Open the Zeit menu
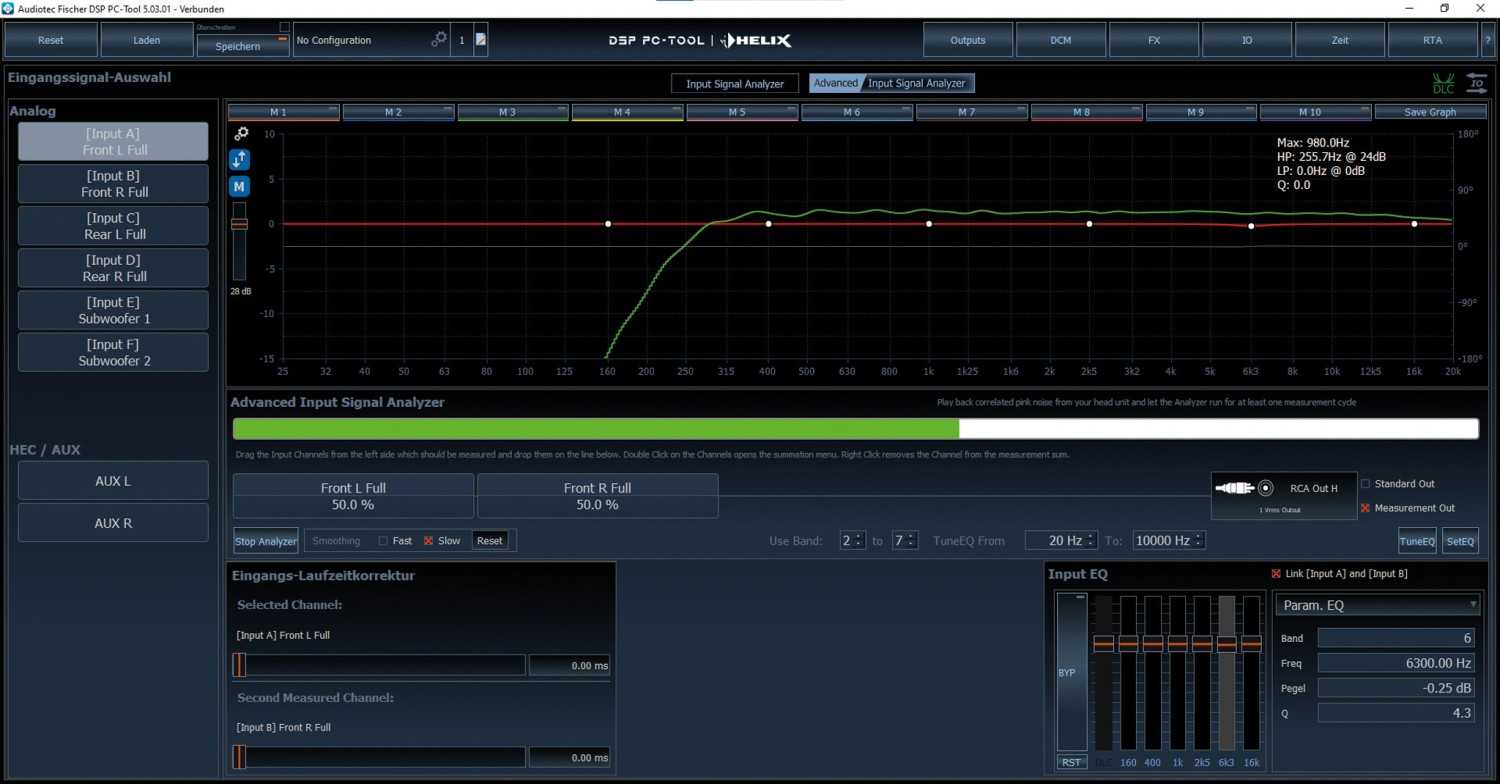Screen dimensions: 1500x784 (x=1340, y=40)
